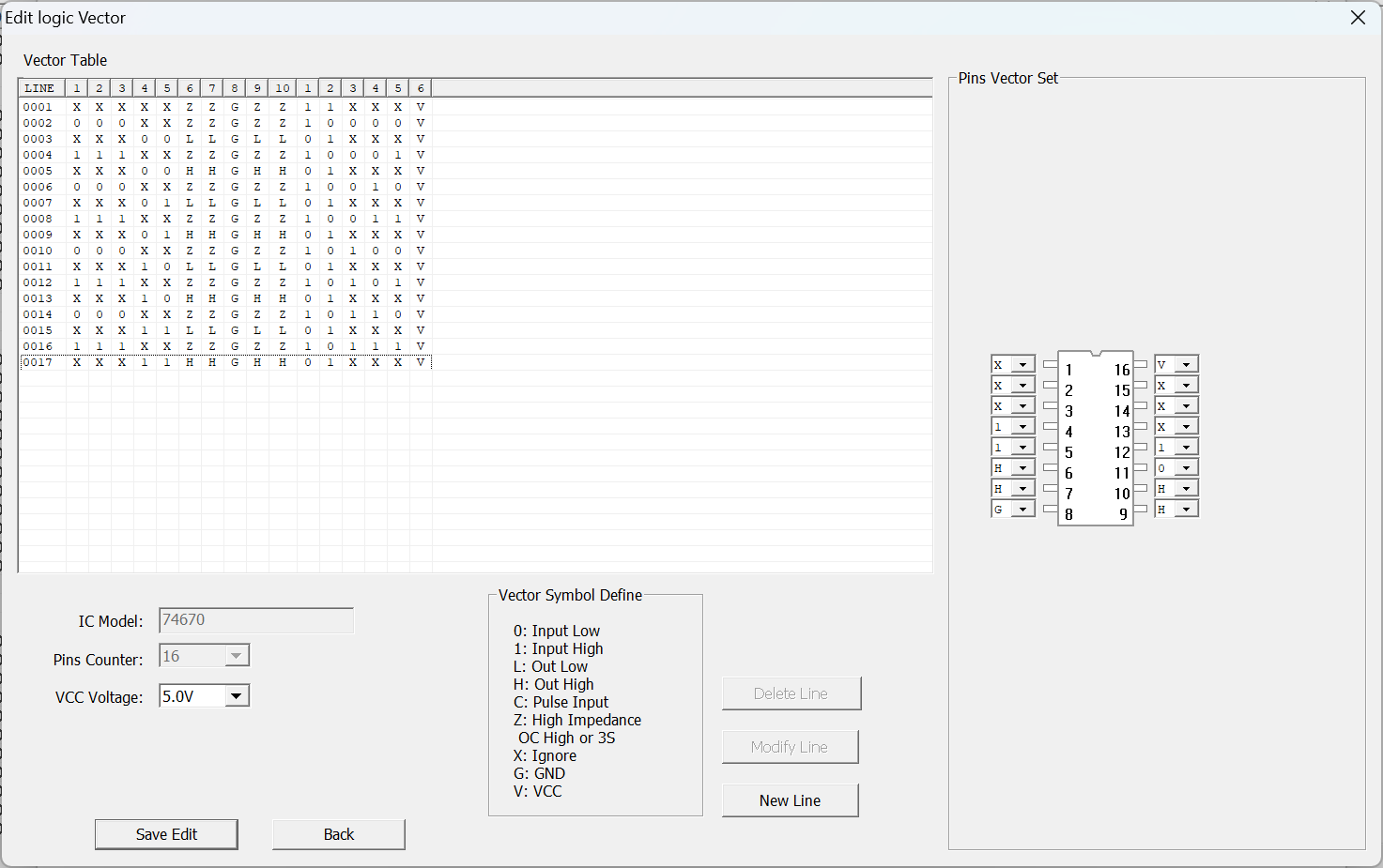Expand the pin 4 value dropdown
Viewport: 1383px width, 868px height.
(x=1022, y=427)
